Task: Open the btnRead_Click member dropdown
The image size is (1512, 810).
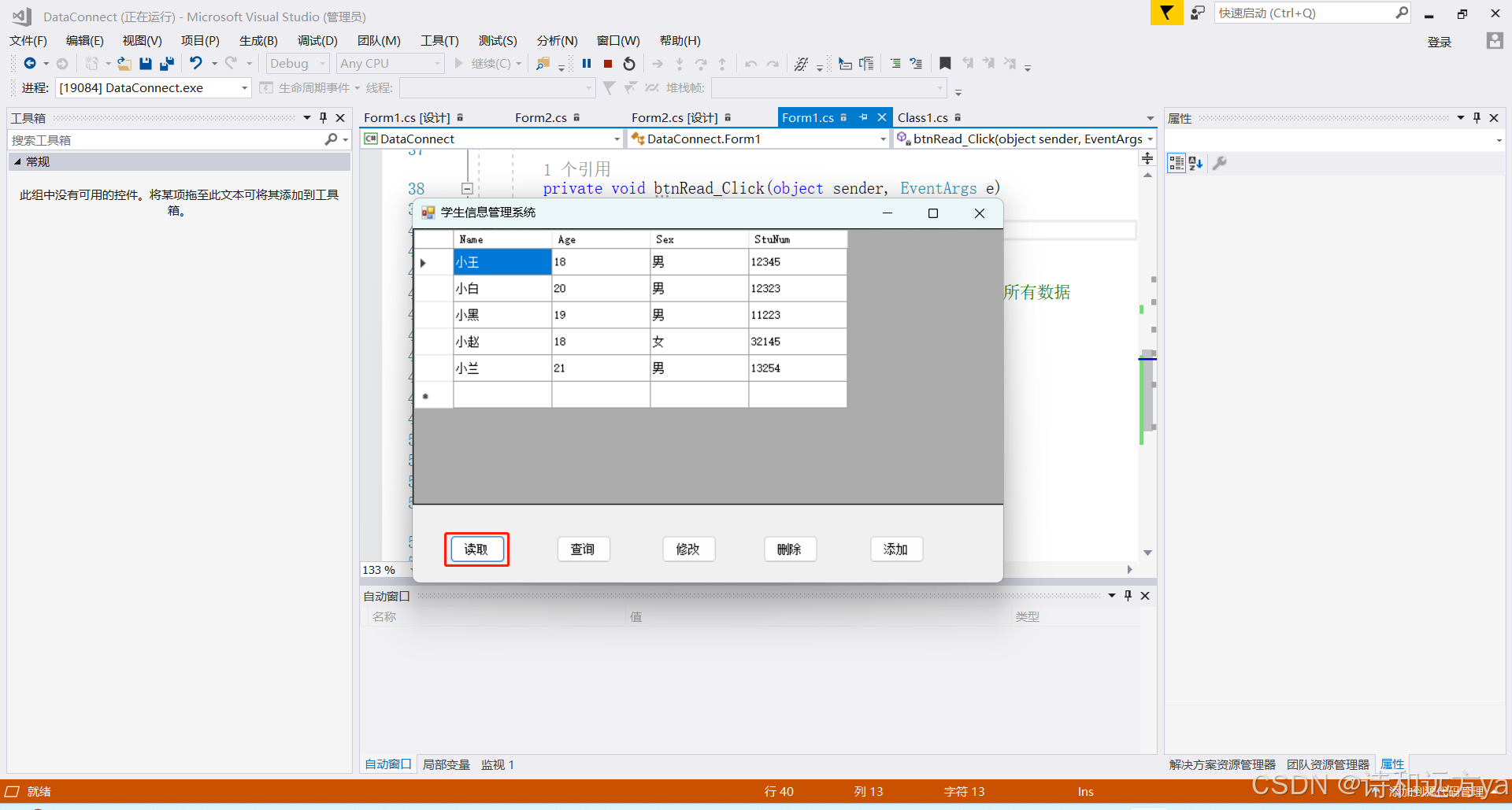Action: click(x=1025, y=139)
